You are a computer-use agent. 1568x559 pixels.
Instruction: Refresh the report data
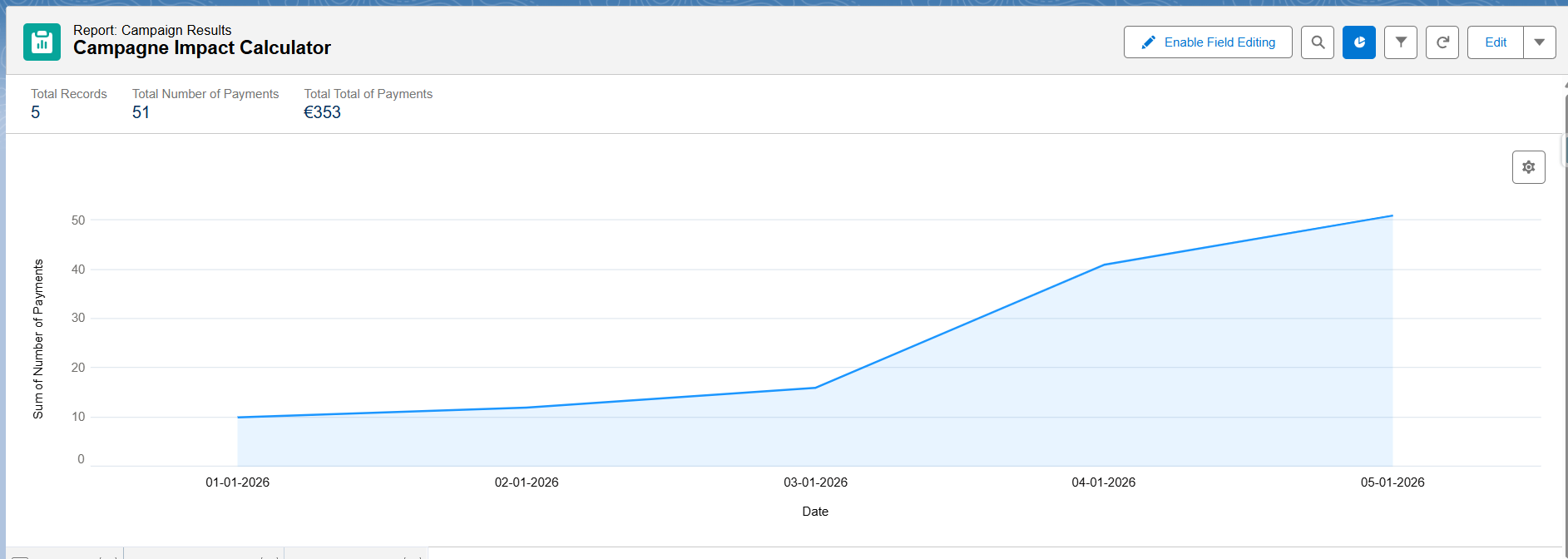(x=1442, y=42)
